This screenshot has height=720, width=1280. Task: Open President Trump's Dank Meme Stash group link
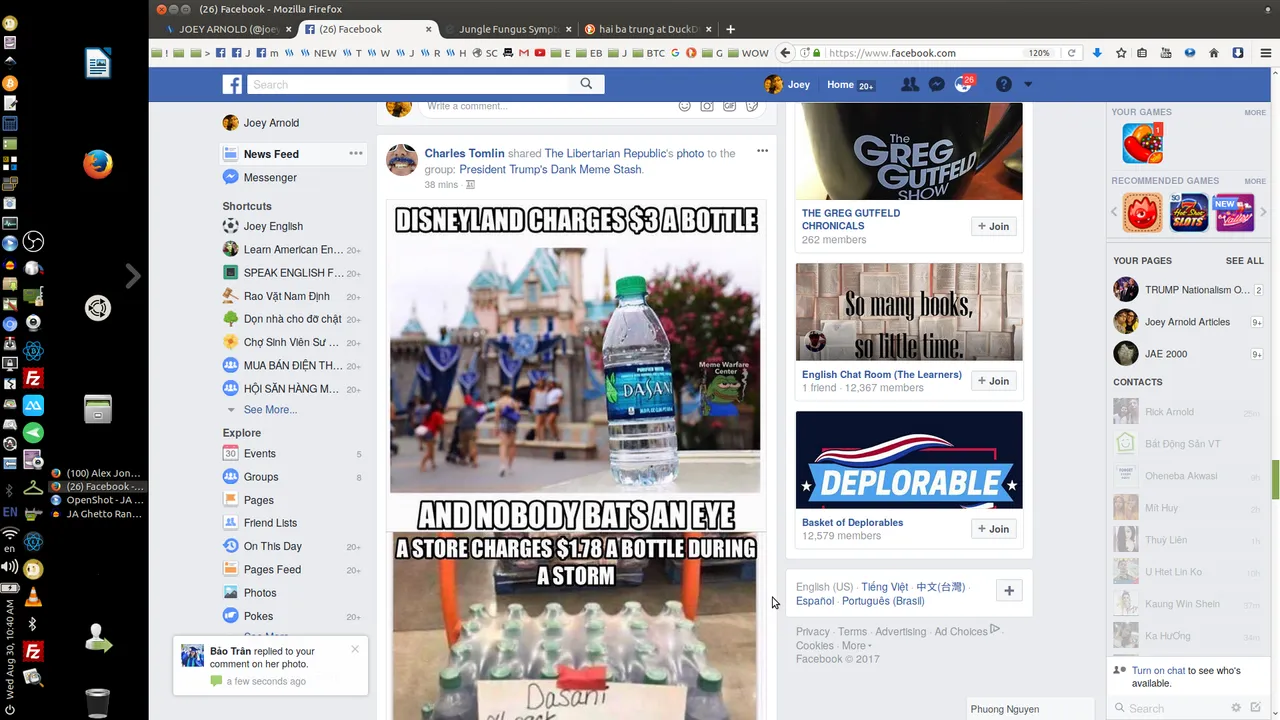tap(550, 169)
